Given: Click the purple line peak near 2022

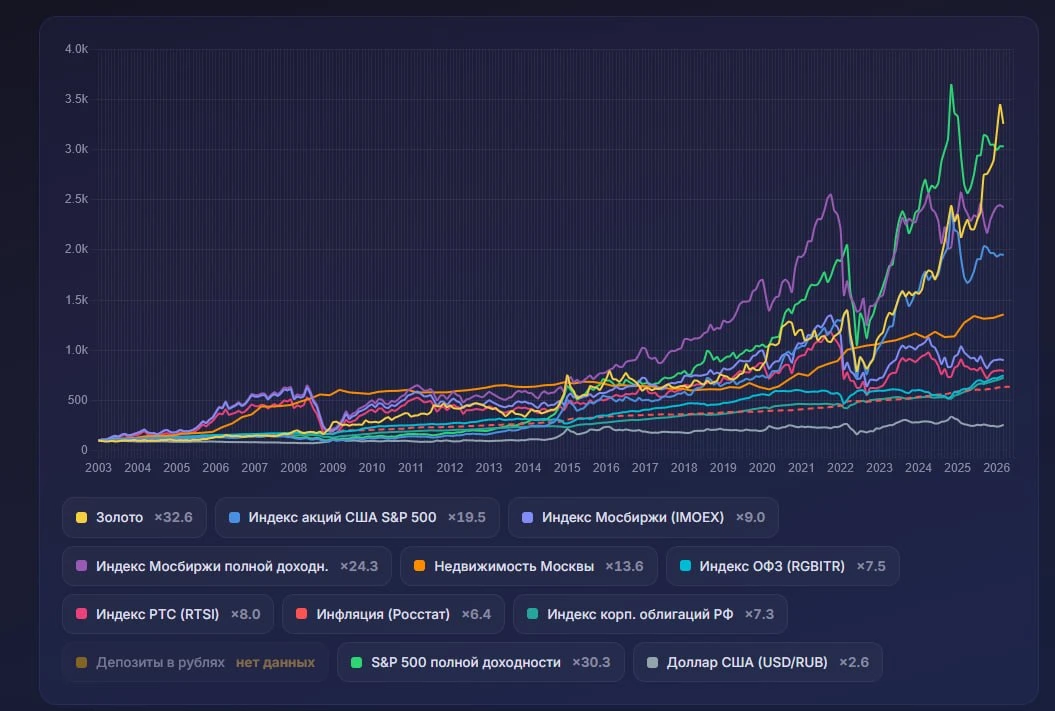Looking at the screenshot, I should pyautogui.click(x=830, y=196).
